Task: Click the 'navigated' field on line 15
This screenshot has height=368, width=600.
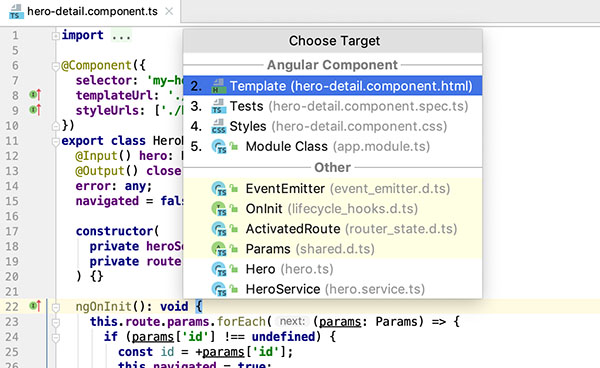Action: tap(107, 201)
